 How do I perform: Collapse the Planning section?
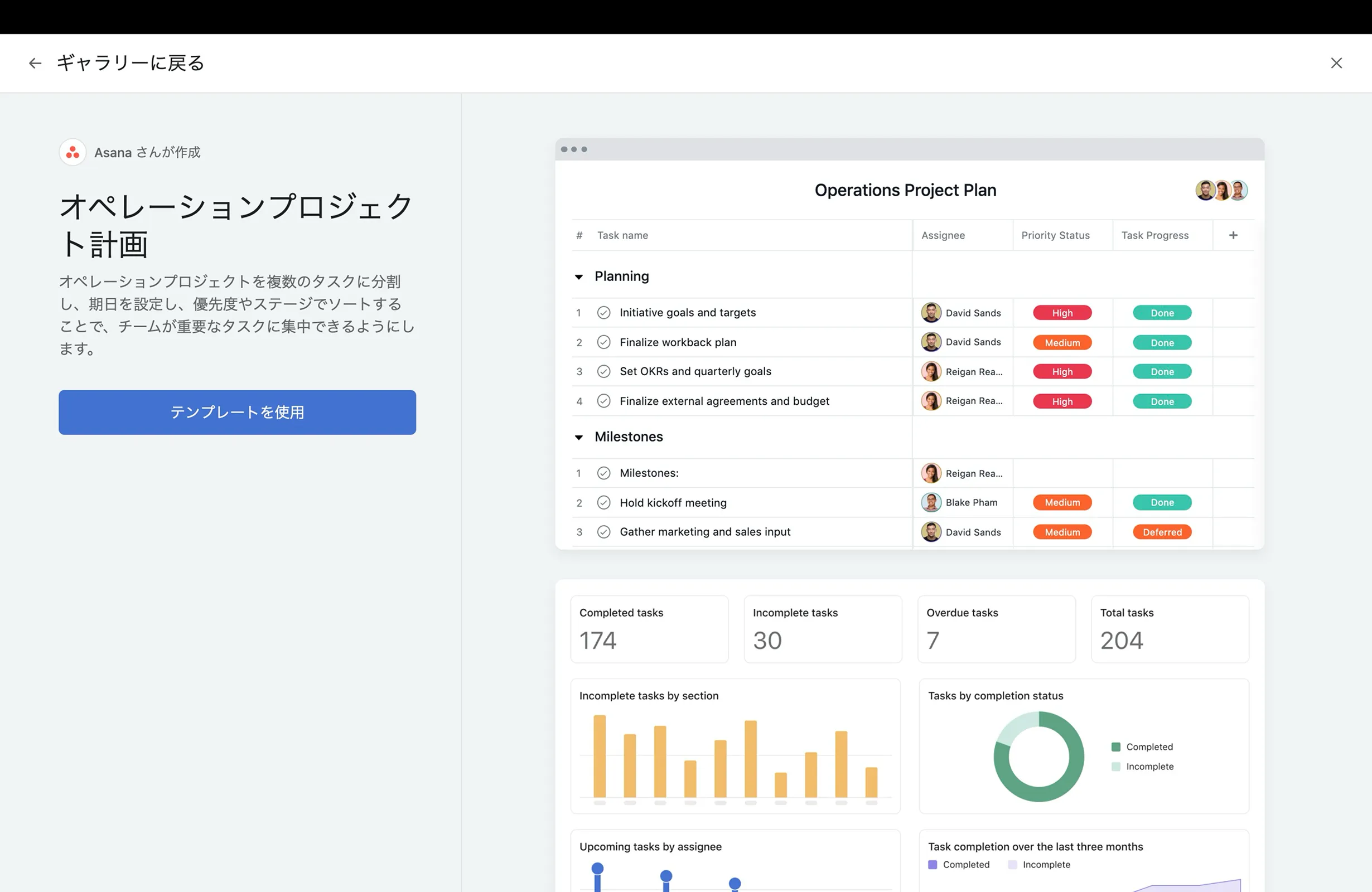coord(579,277)
